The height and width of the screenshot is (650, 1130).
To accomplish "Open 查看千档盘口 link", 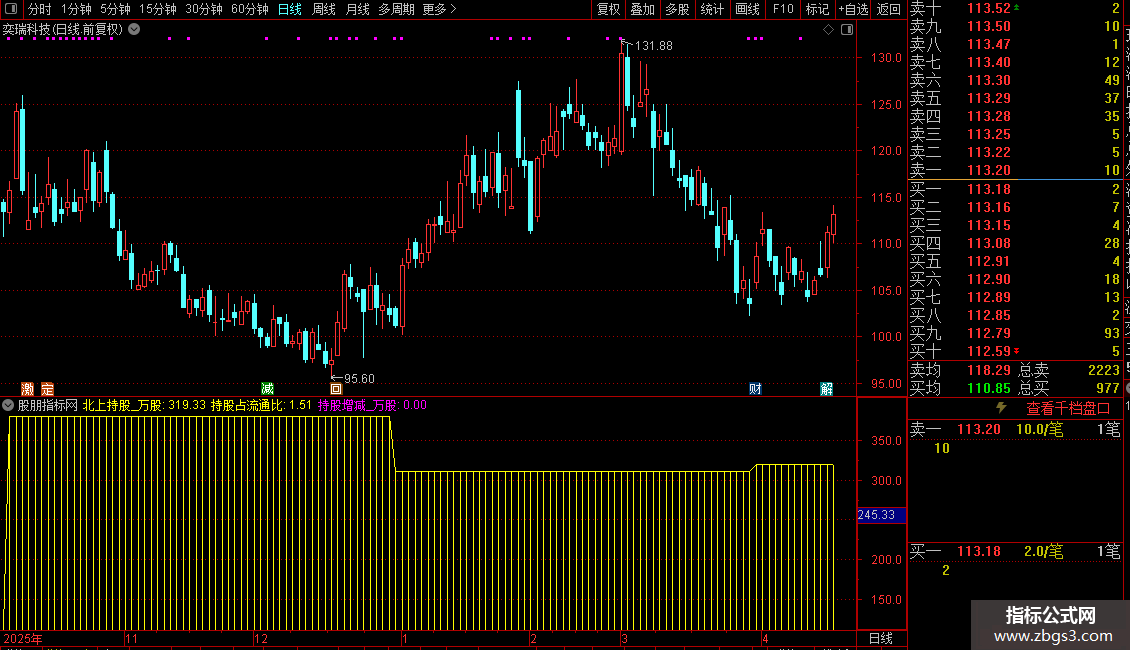I will click(x=1068, y=409).
